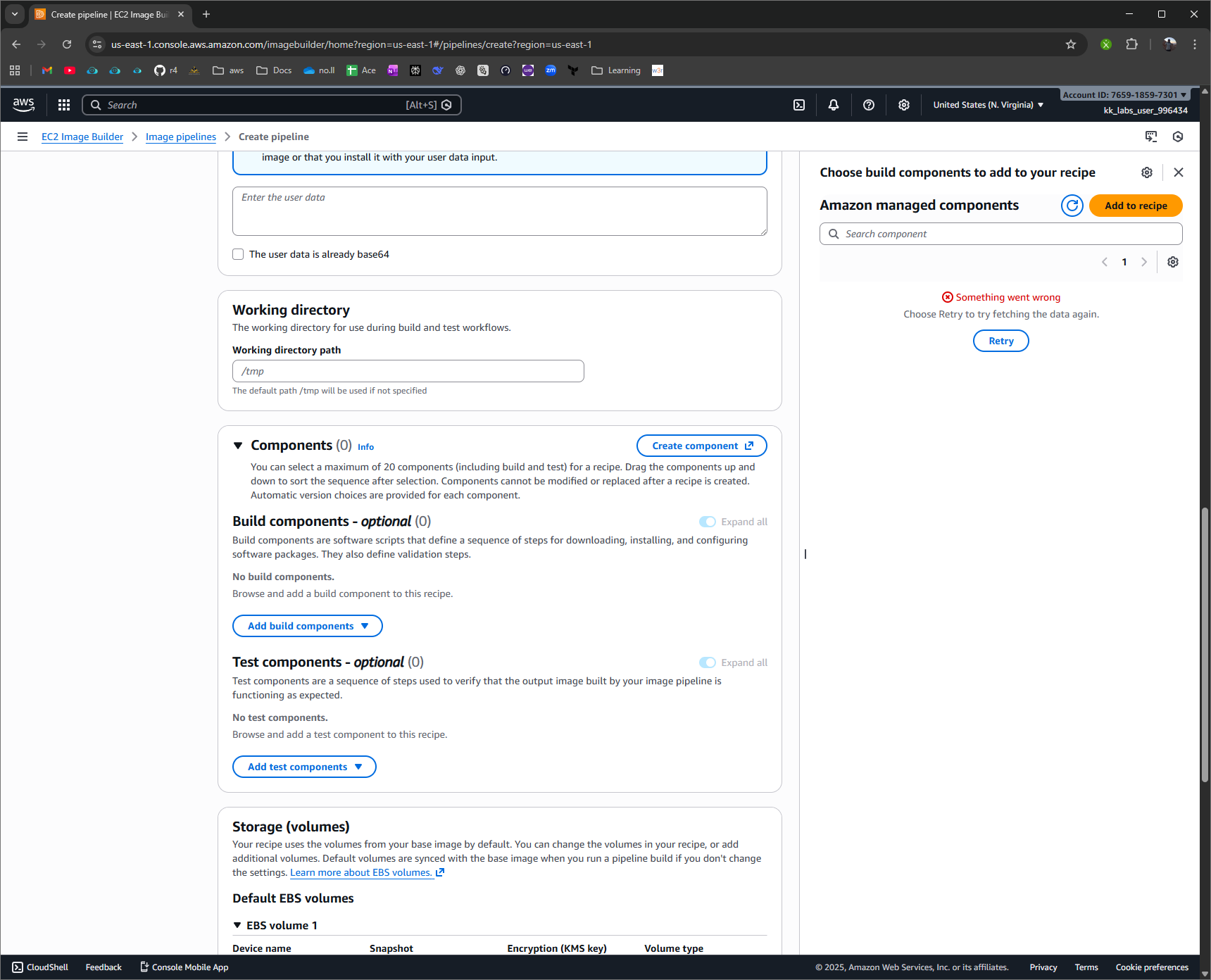Viewport: 1211px width, 980px height.
Task: Open the AWS notifications bell
Action: [834, 105]
